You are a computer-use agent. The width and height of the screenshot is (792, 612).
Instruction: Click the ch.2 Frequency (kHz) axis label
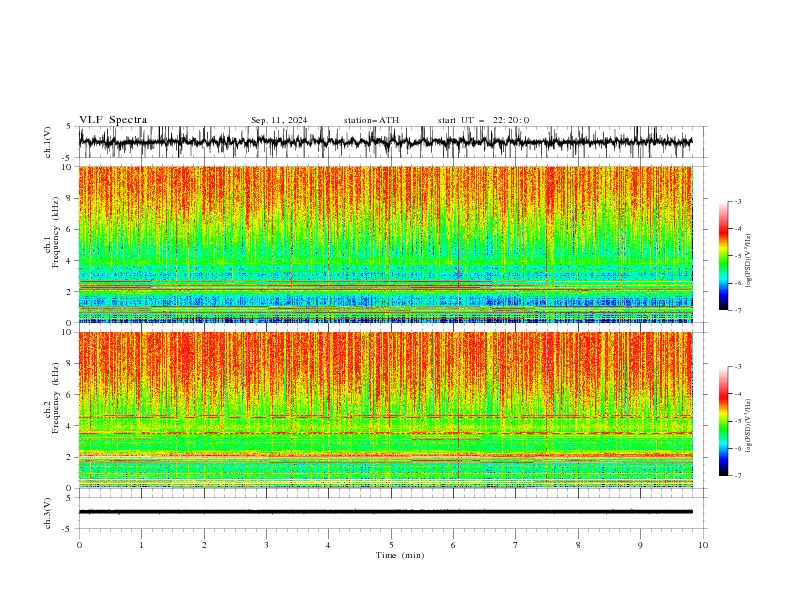point(52,398)
